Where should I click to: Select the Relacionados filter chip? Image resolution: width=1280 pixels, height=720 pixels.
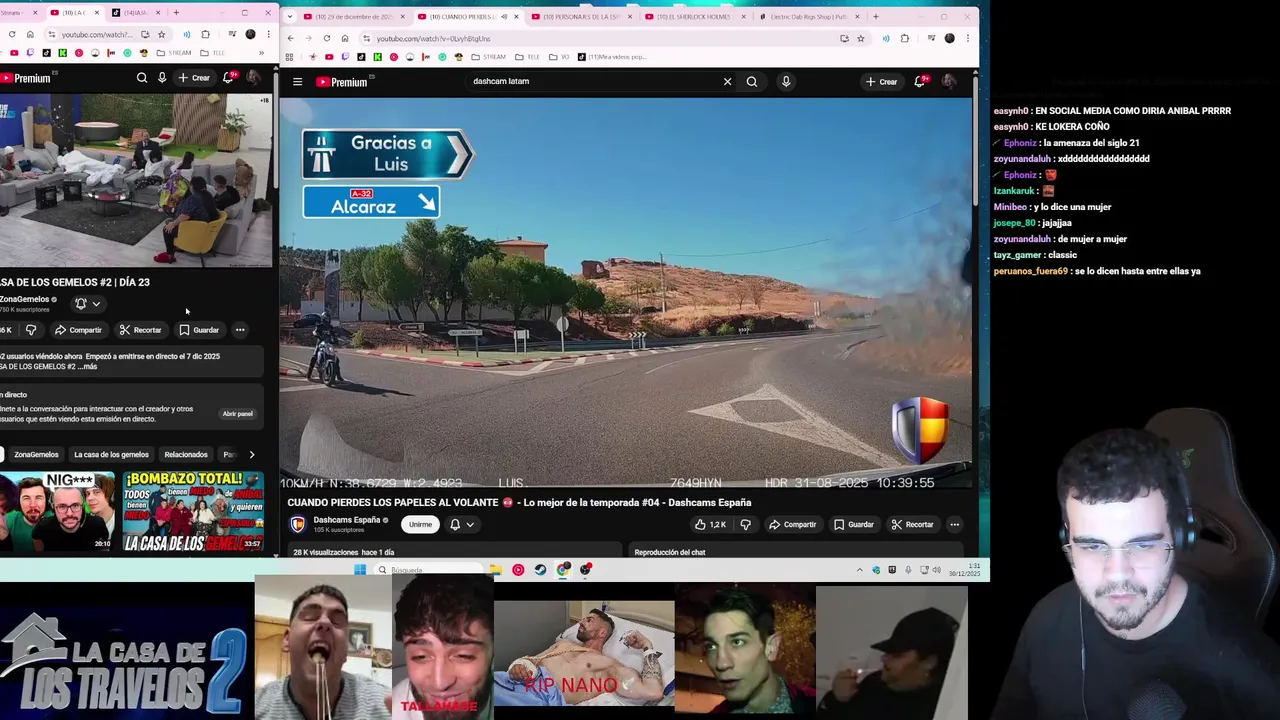(x=186, y=455)
